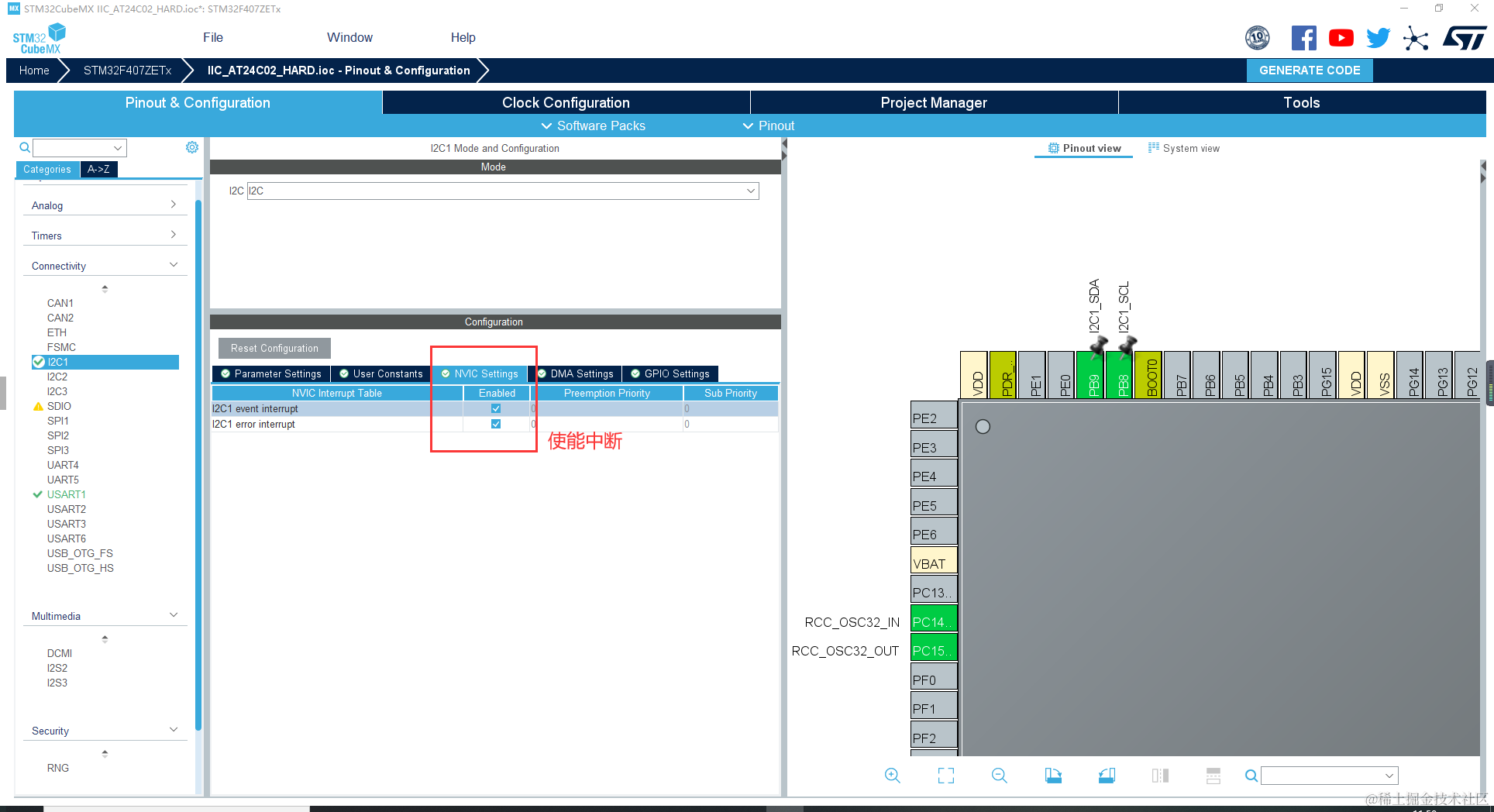The image size is (1494, 812).
Task: Toggle I2C1 error interrupt enabled checkbox
Action: pos(496,424)
